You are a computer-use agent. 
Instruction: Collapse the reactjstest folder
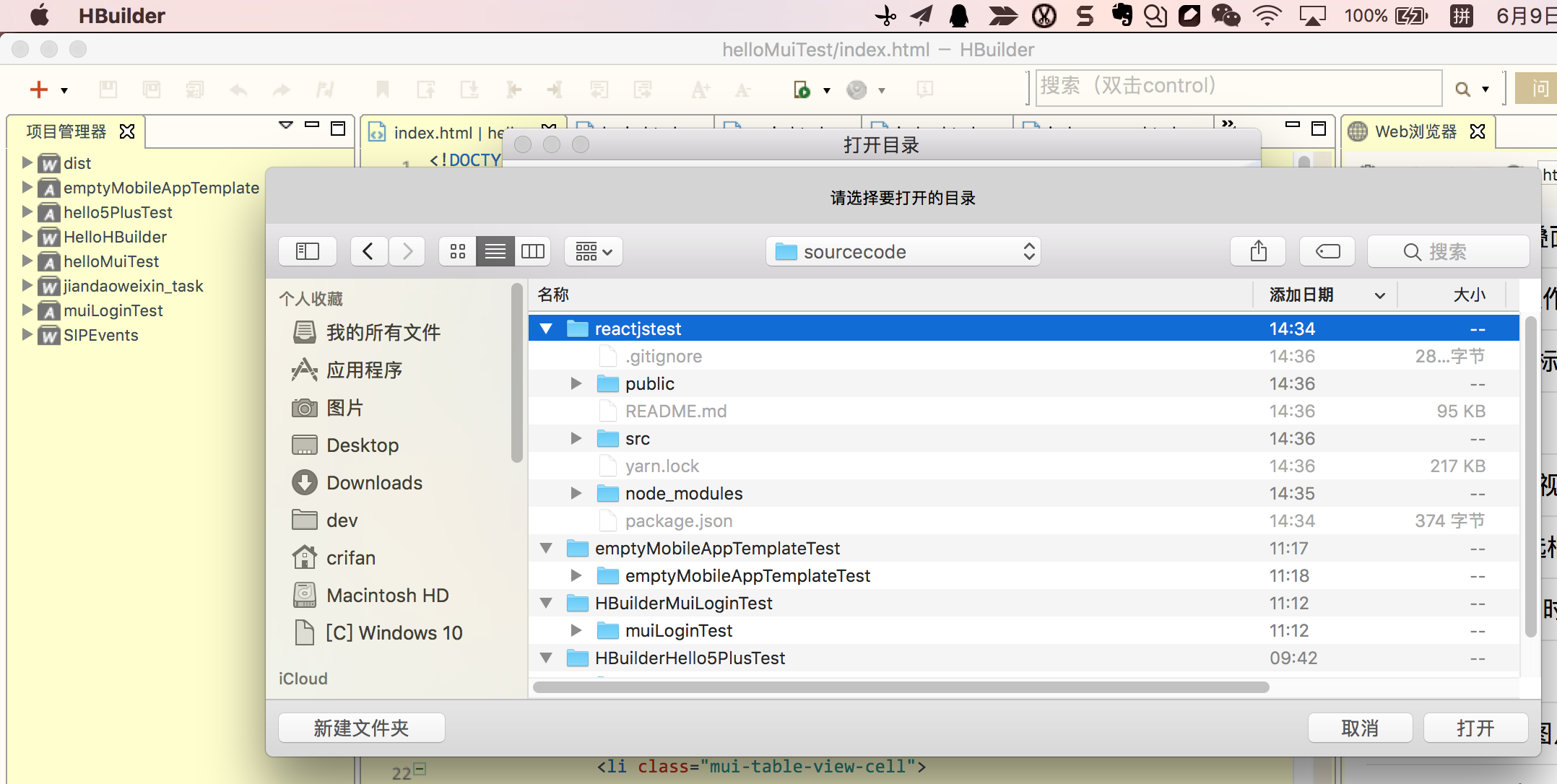click(x=547, y=329)
